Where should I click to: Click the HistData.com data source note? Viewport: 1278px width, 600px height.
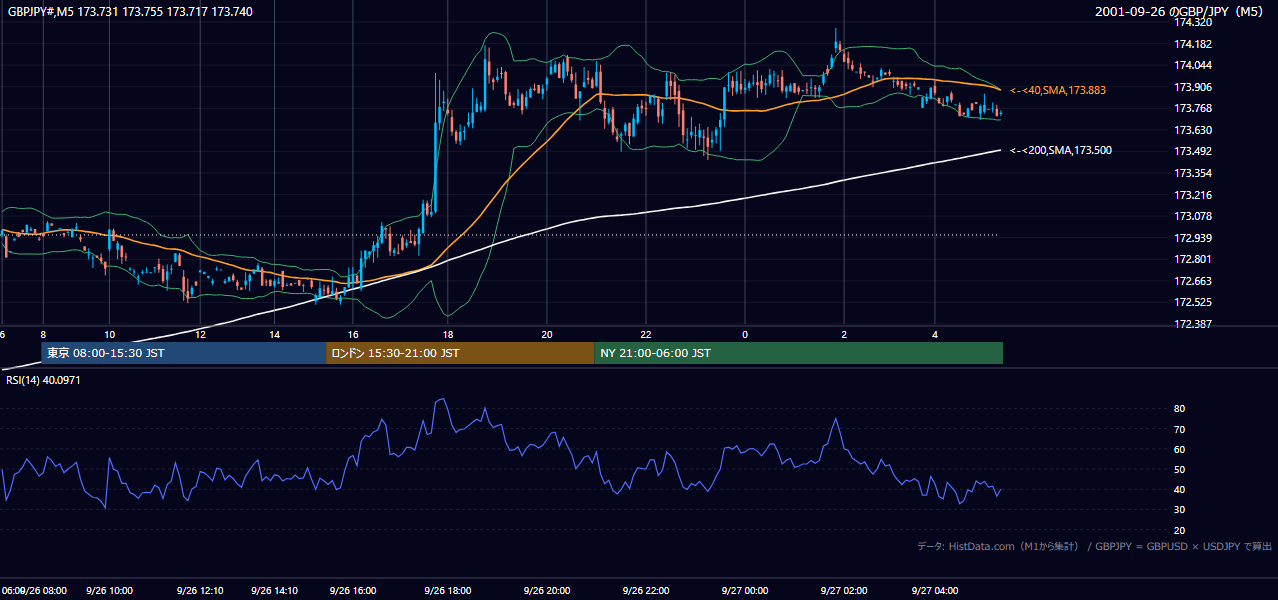(1094, 546)
